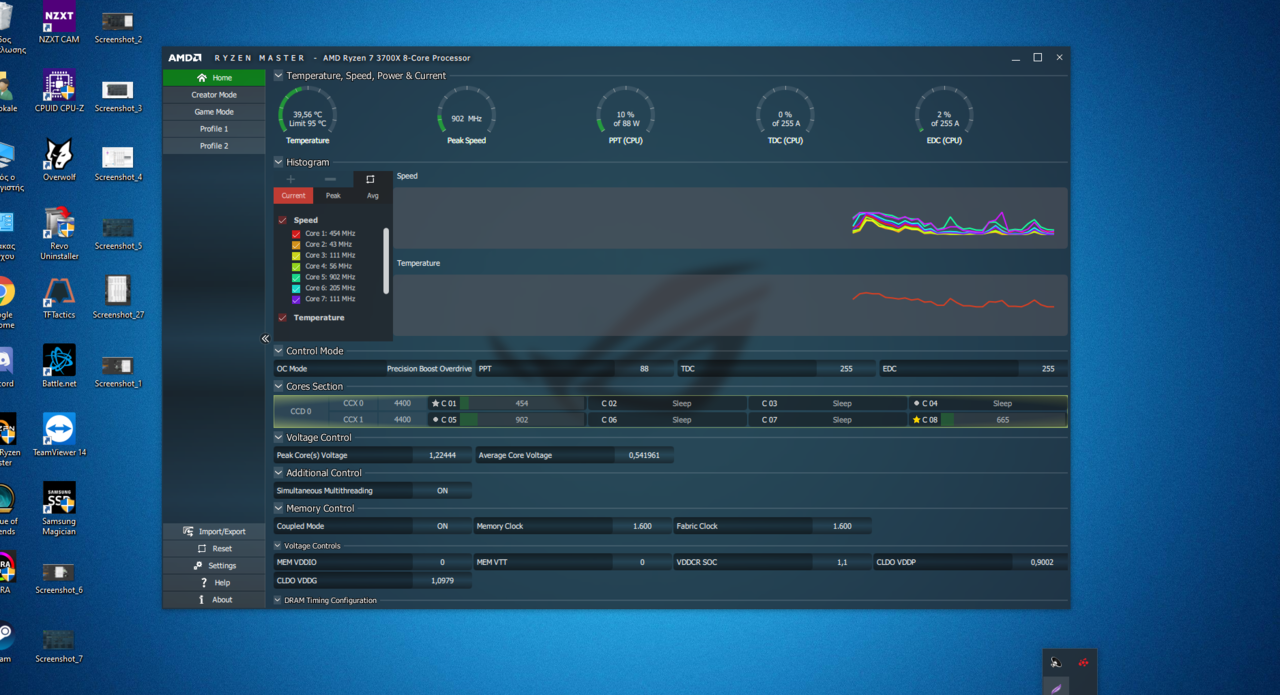Click the C 08 speed bar showing 665

click(1003, 420)
